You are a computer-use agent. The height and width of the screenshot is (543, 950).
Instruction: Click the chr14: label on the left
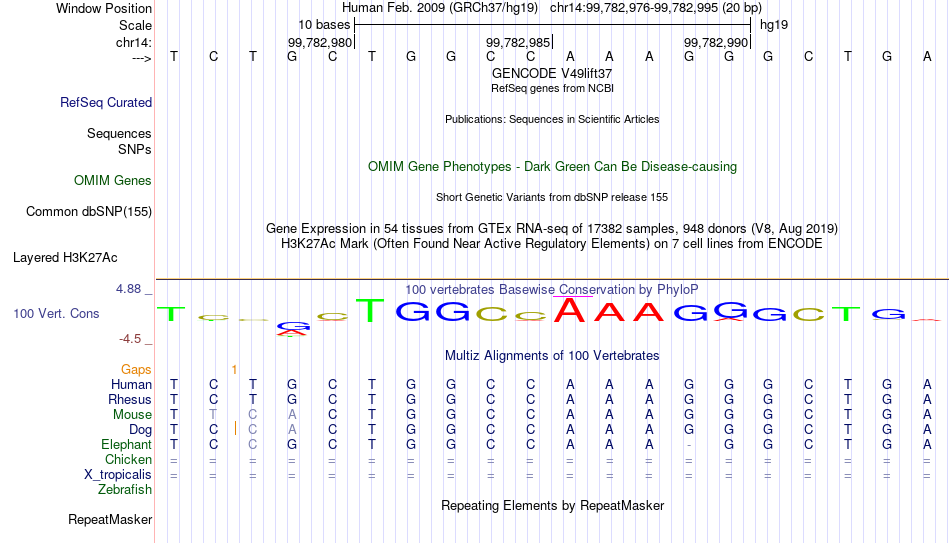point(133,42)
